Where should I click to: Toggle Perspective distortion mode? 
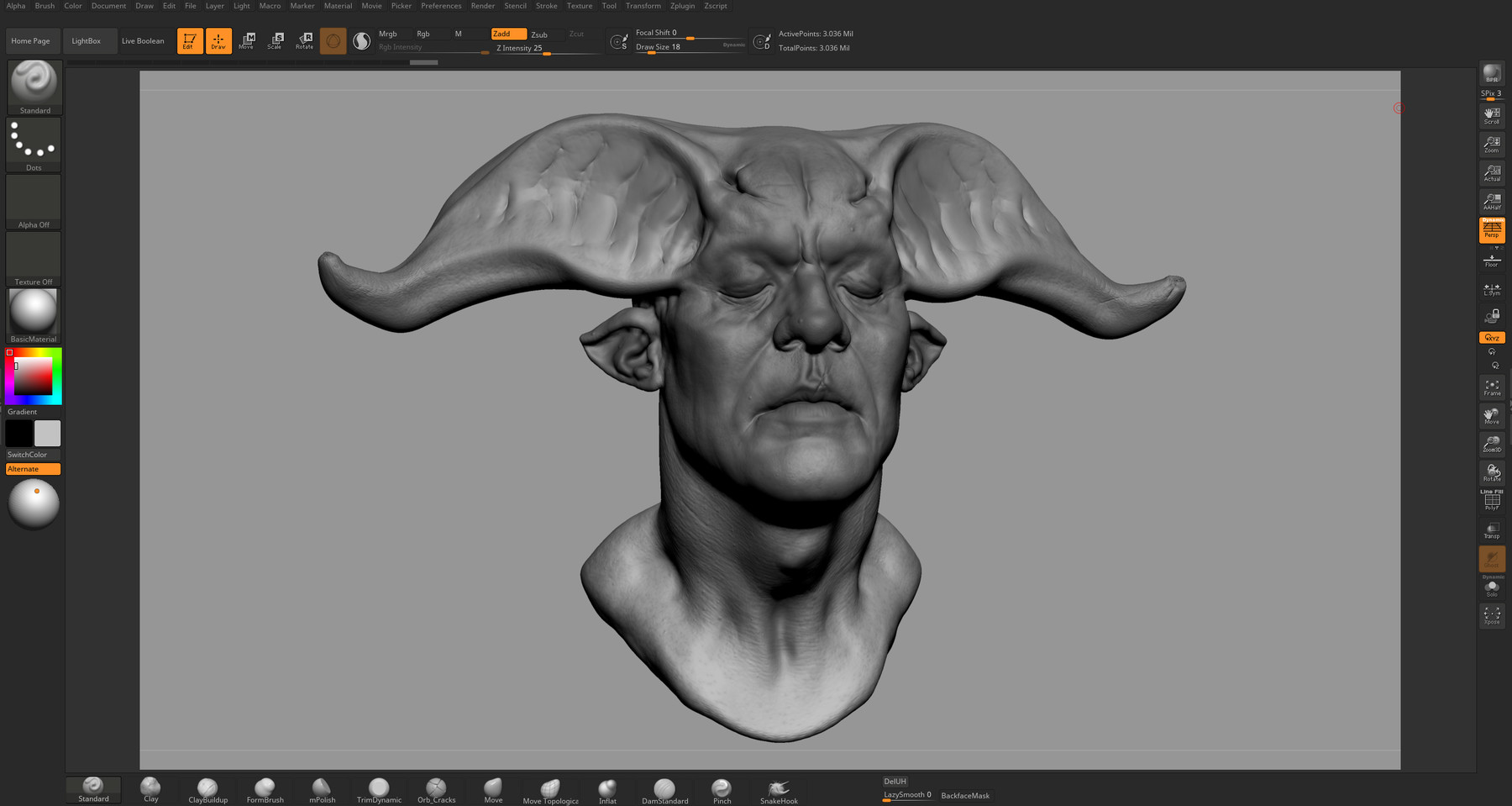1492,229
